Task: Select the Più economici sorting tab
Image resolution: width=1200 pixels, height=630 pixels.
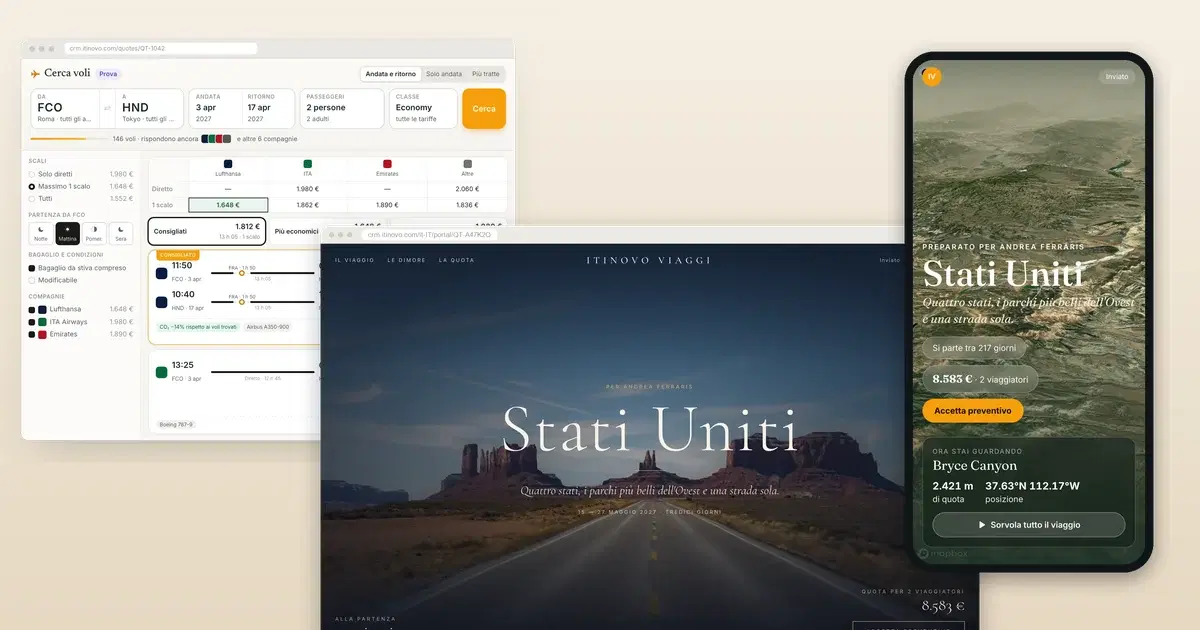Action: tap(296, 231)
